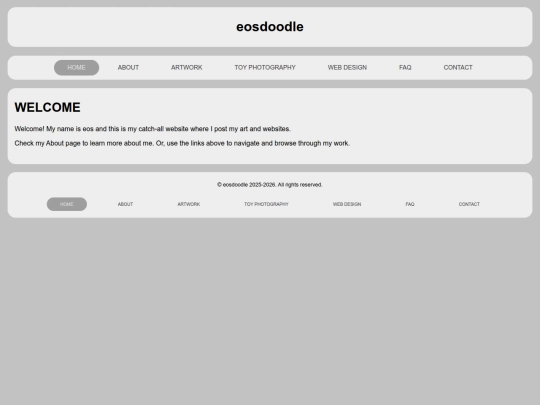Click CONTACT link in the footer
Viewport: 540px width, 405px height.
469,204
